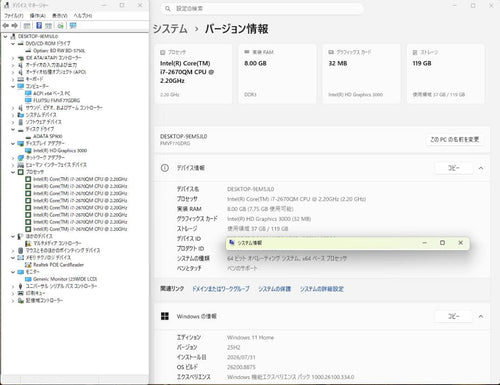This screenshot has width=500, height=385.
Task: Click the monitor-shaped scan hardware toolbar icon
Action: click(x=73, y=26)
